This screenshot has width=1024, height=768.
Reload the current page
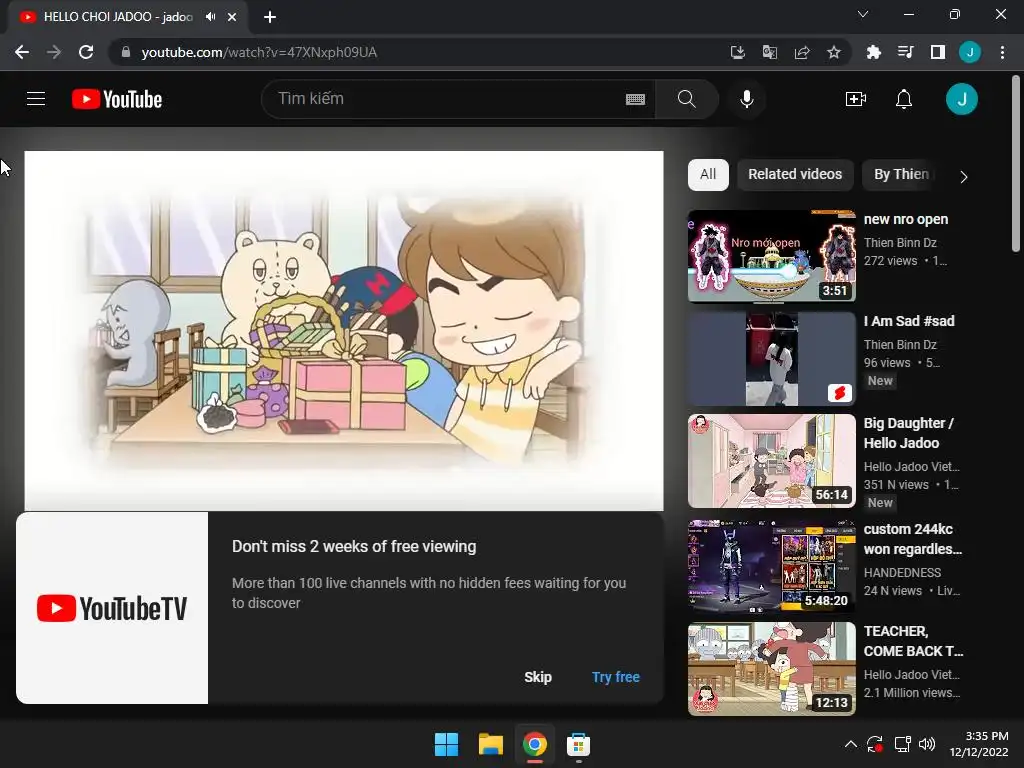(x=86, y=52)
